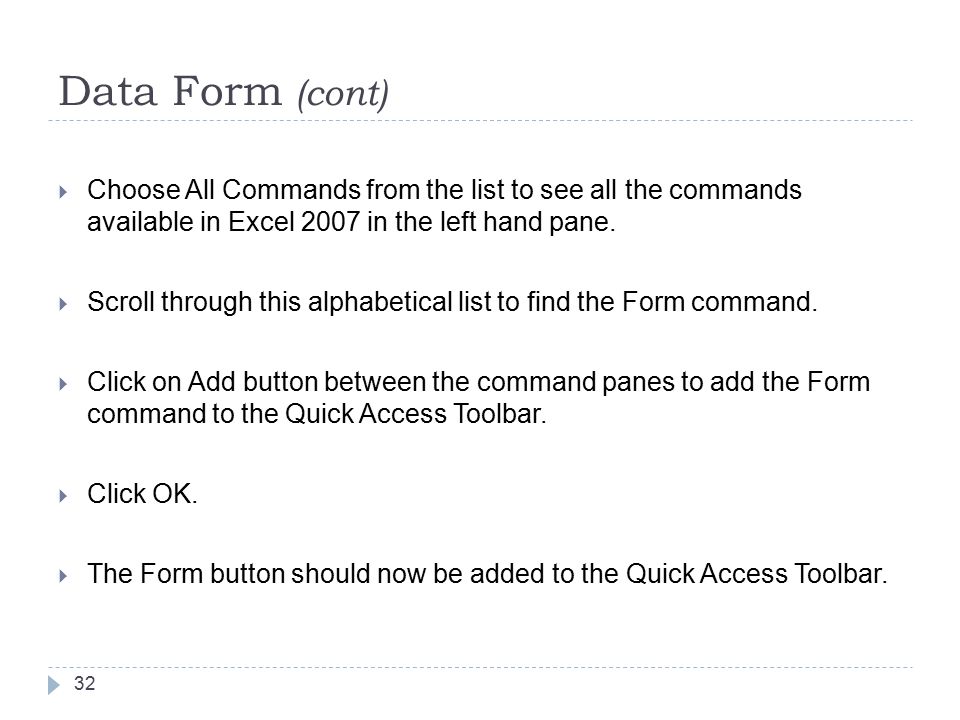Viewport: 960px width, 720px height.
Task: Click the words 'Form command' in second bullet
Action: click(x=719, y=302)
